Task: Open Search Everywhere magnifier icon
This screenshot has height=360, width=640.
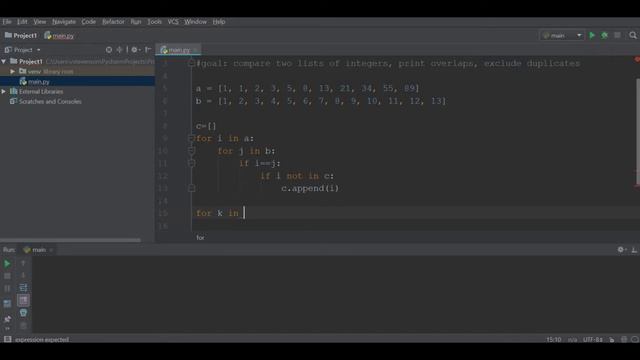Action: 633,36
